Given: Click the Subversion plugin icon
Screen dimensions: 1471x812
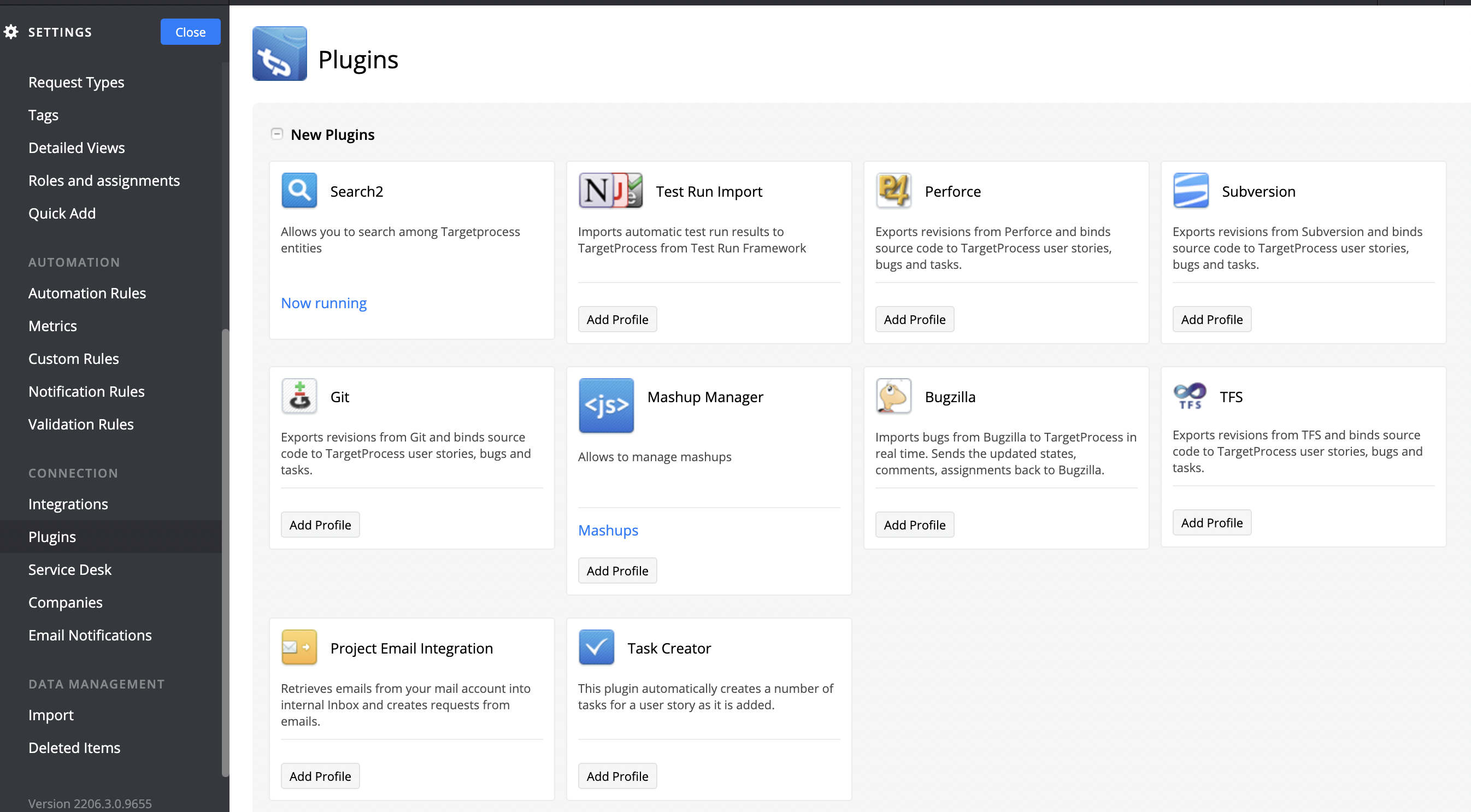Looking at the screenshot, I should [1191, 190].
